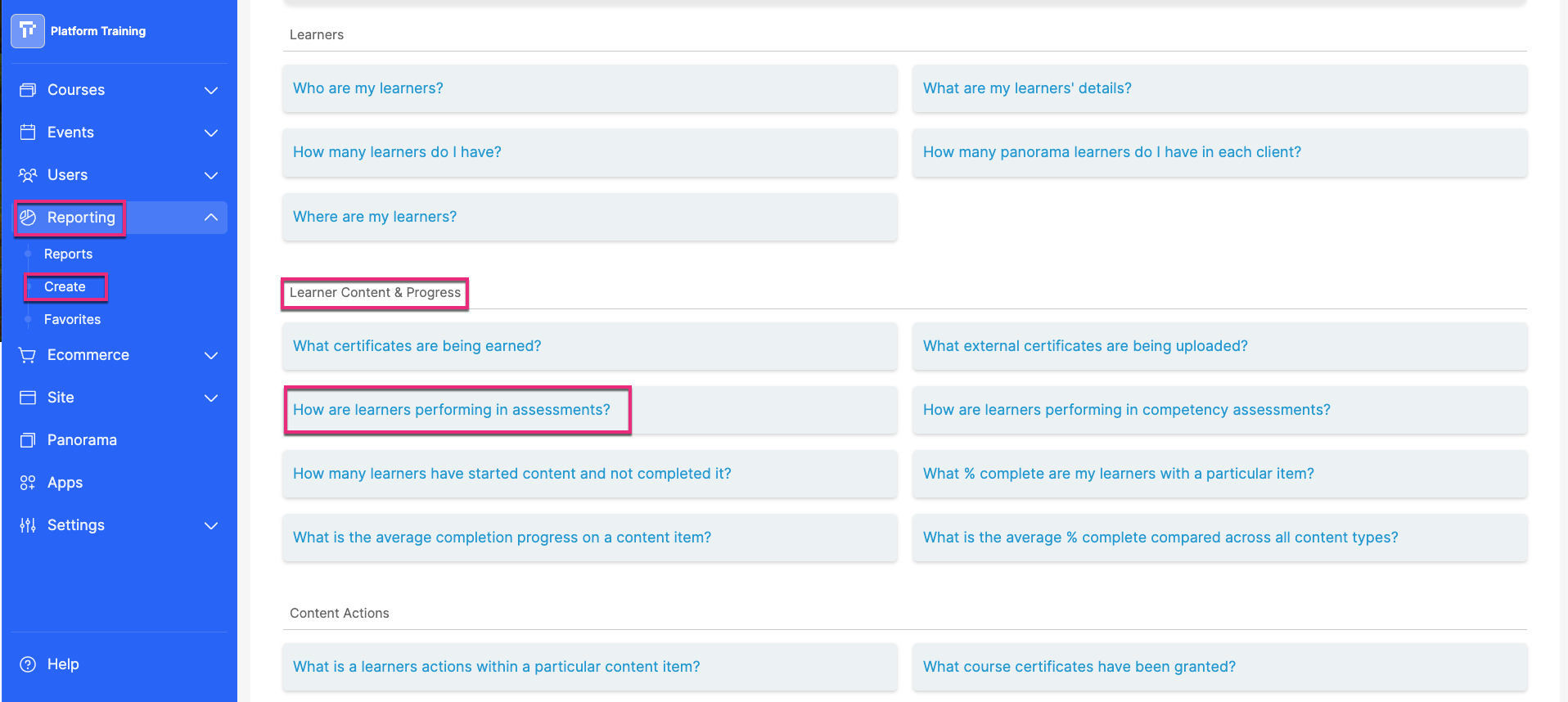Open external certificates being uploaded report
Image resolution: width=1568 pixels, height=702 pixels.
tap(1220, 346)
